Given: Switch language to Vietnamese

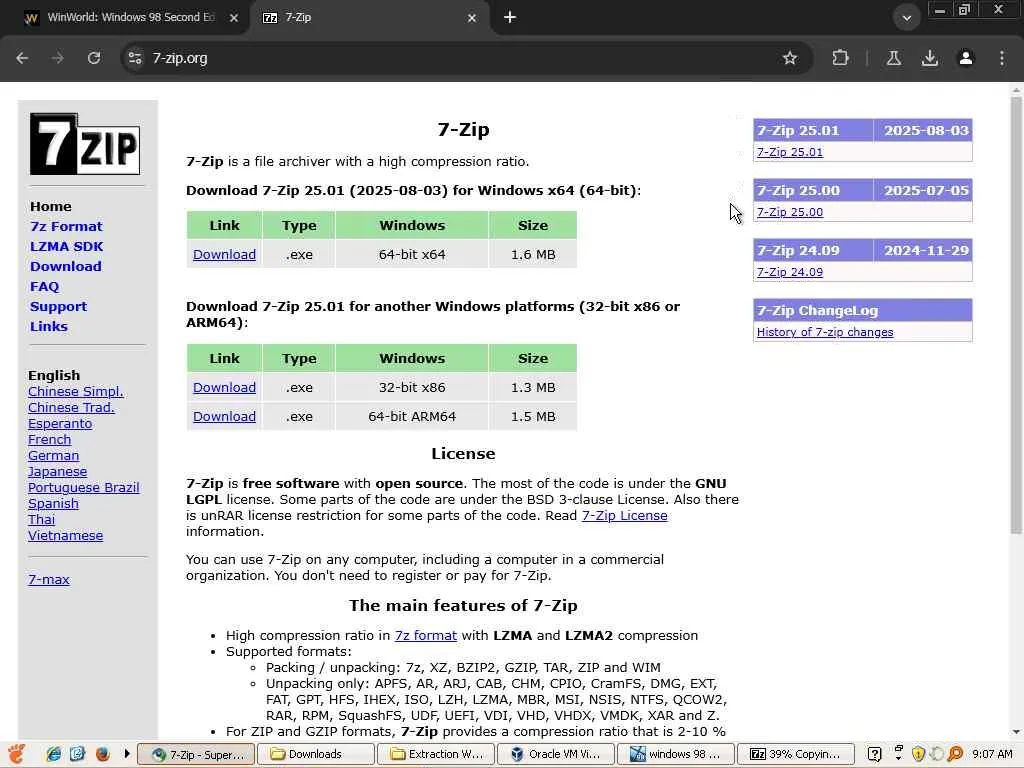Looking at the screenshot, I should [x=65, y=536].
